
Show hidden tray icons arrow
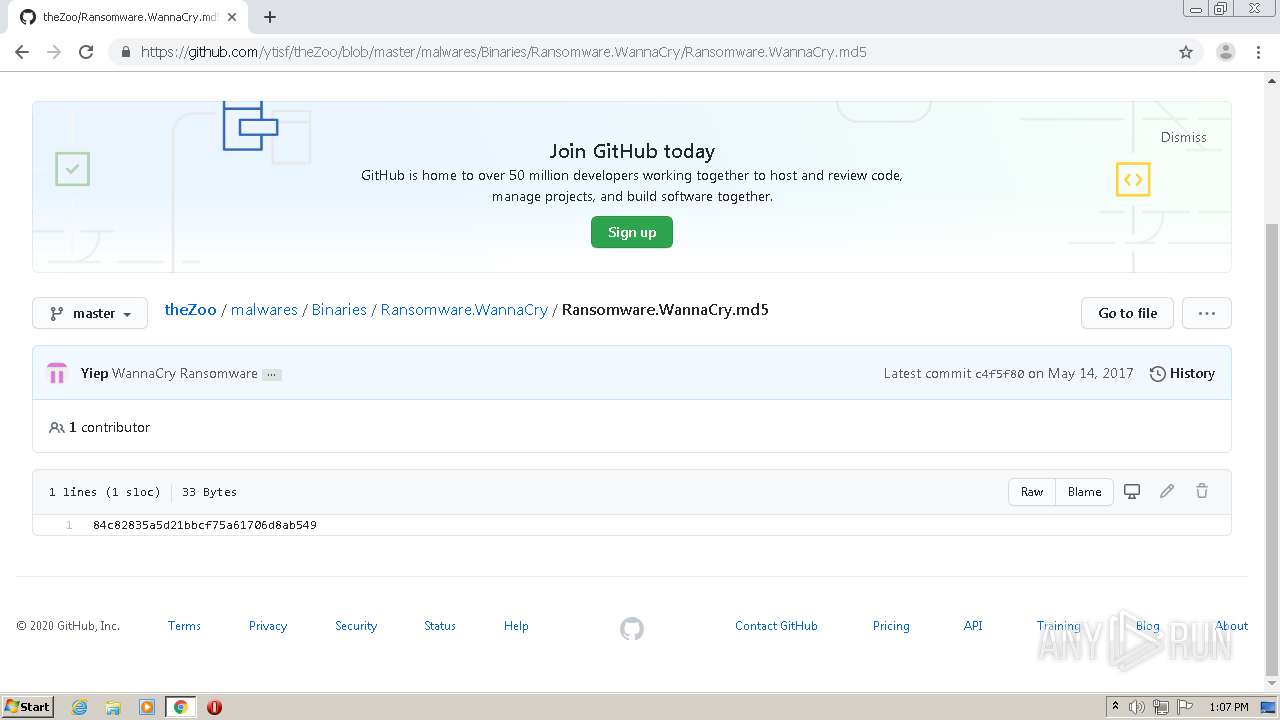(x=1115, y=707)
